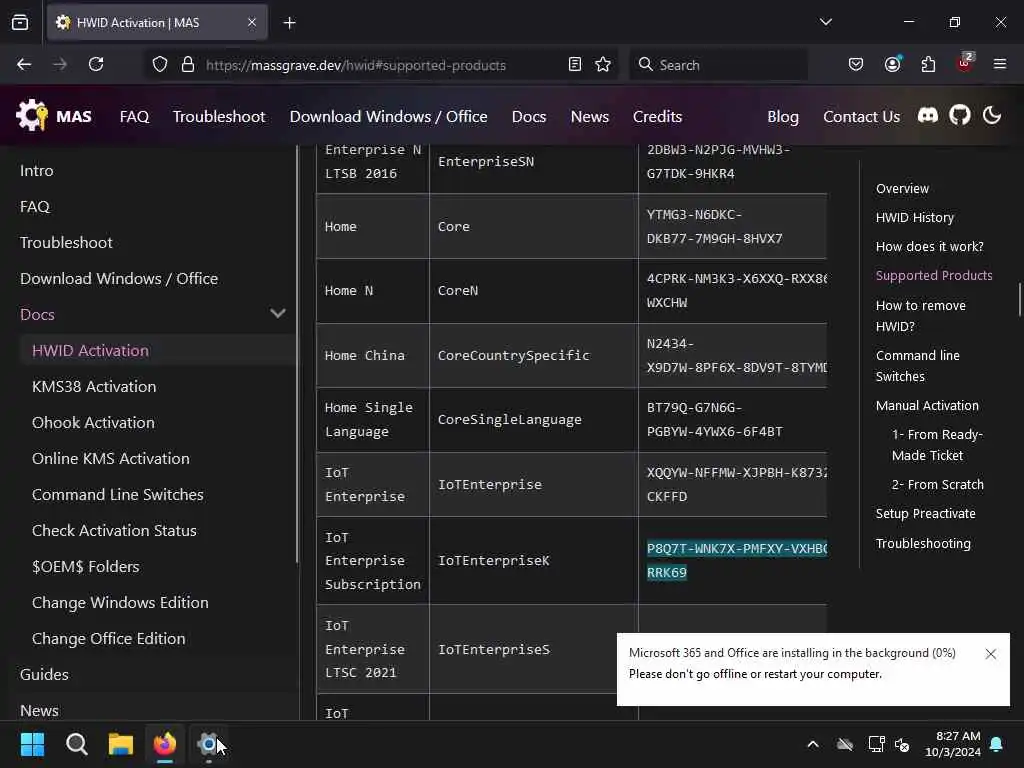The image size is (1024, 768).
Task: Reload the current page
Action: (96, 64)
